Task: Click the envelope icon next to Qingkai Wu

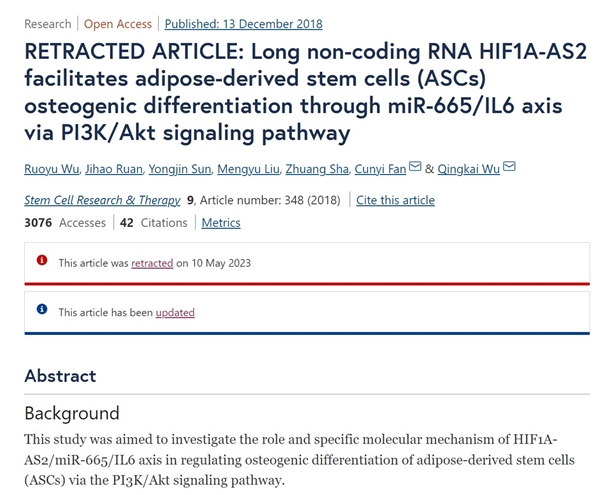Action: [x=509, y=167]
